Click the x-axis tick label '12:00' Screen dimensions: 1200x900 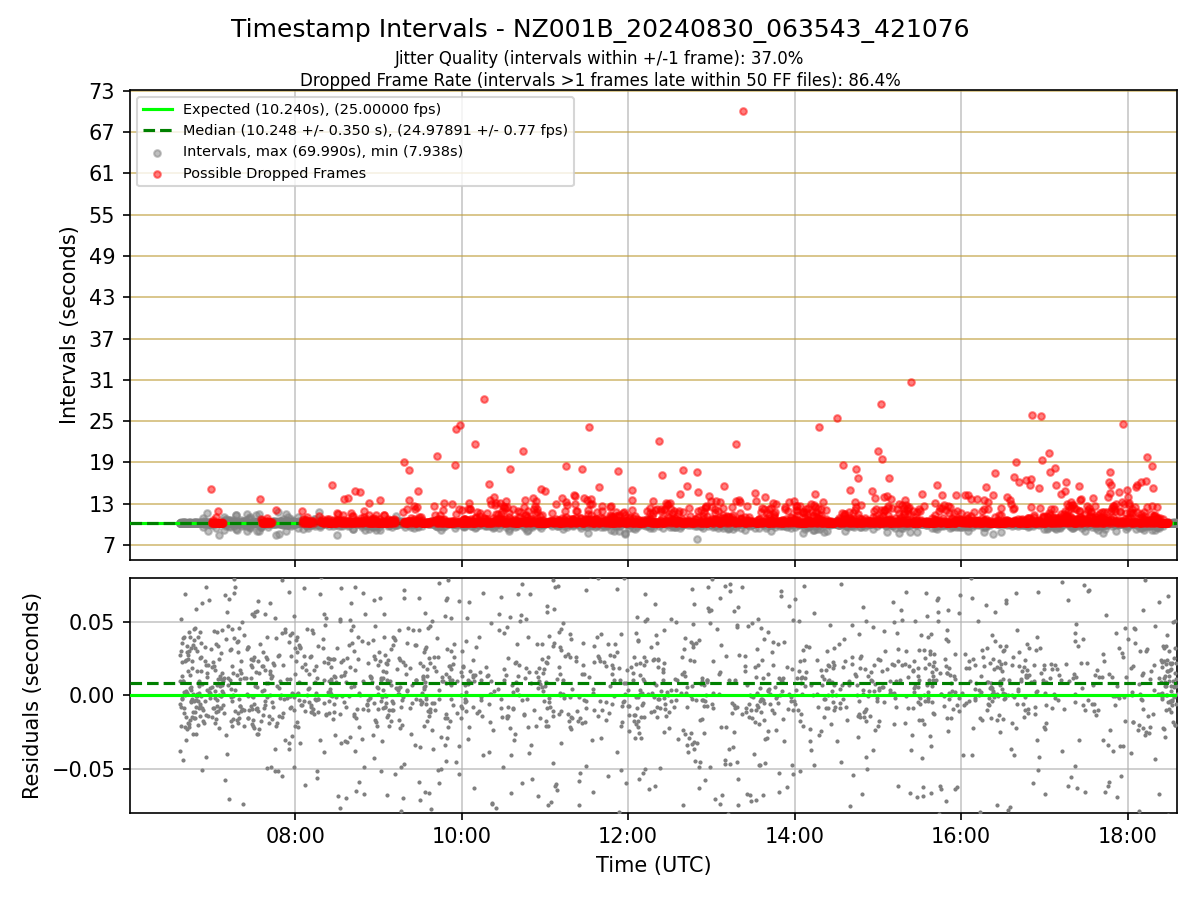[628, 835]
